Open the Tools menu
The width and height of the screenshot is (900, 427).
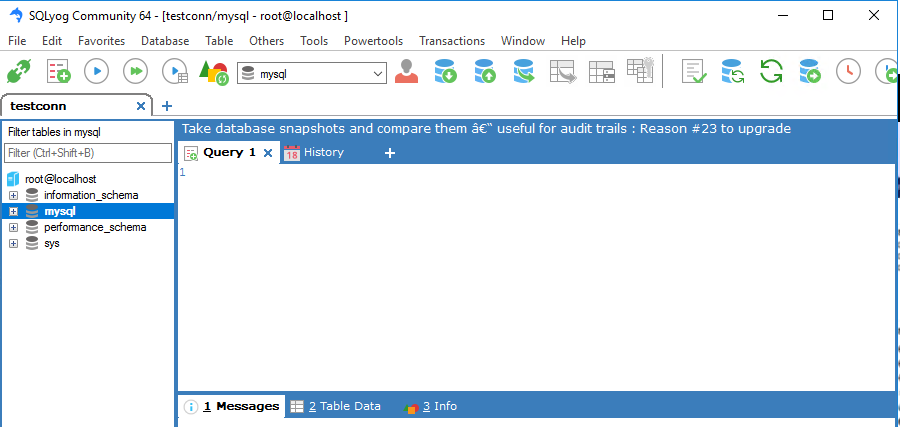(x=314, y=41)
